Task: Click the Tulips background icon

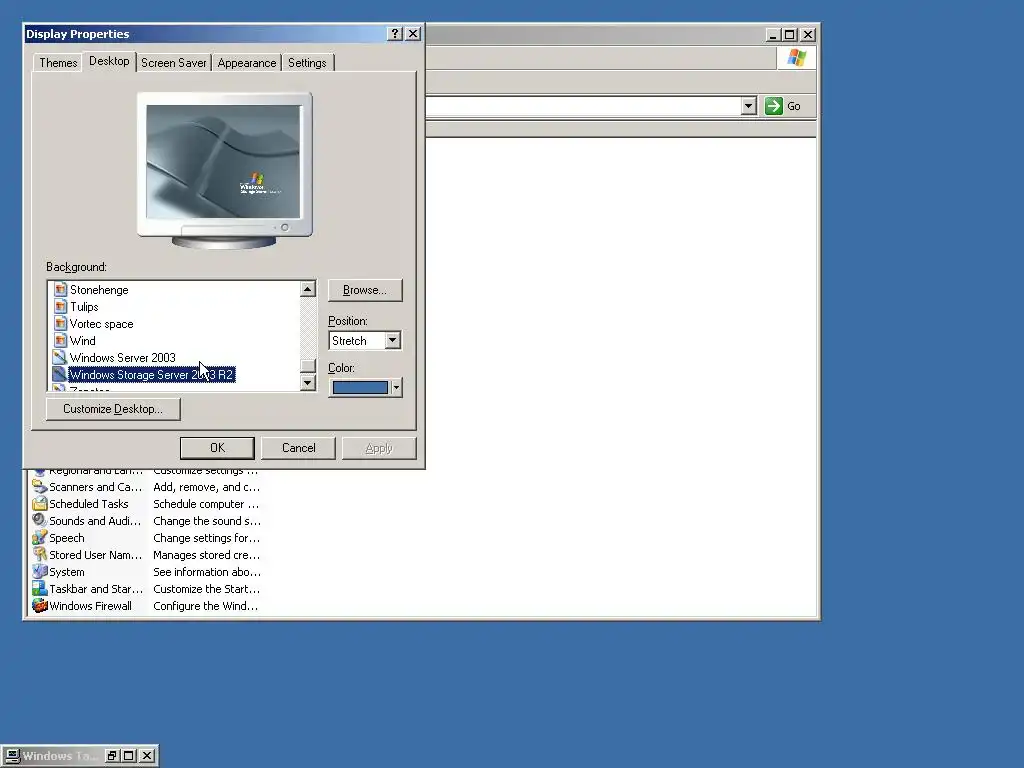Action: tap(60, 306)
